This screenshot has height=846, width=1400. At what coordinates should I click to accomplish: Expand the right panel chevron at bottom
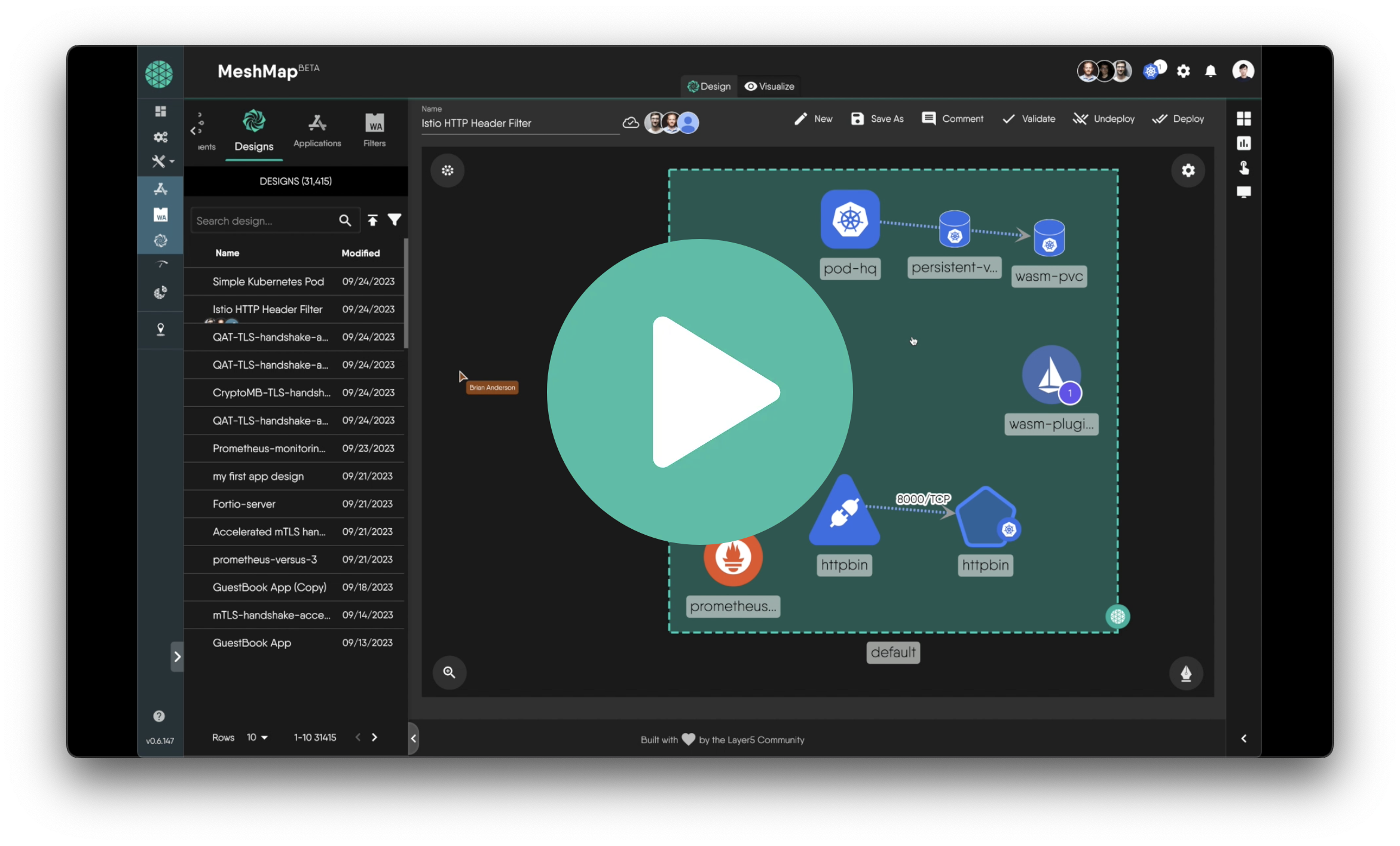1243,738
